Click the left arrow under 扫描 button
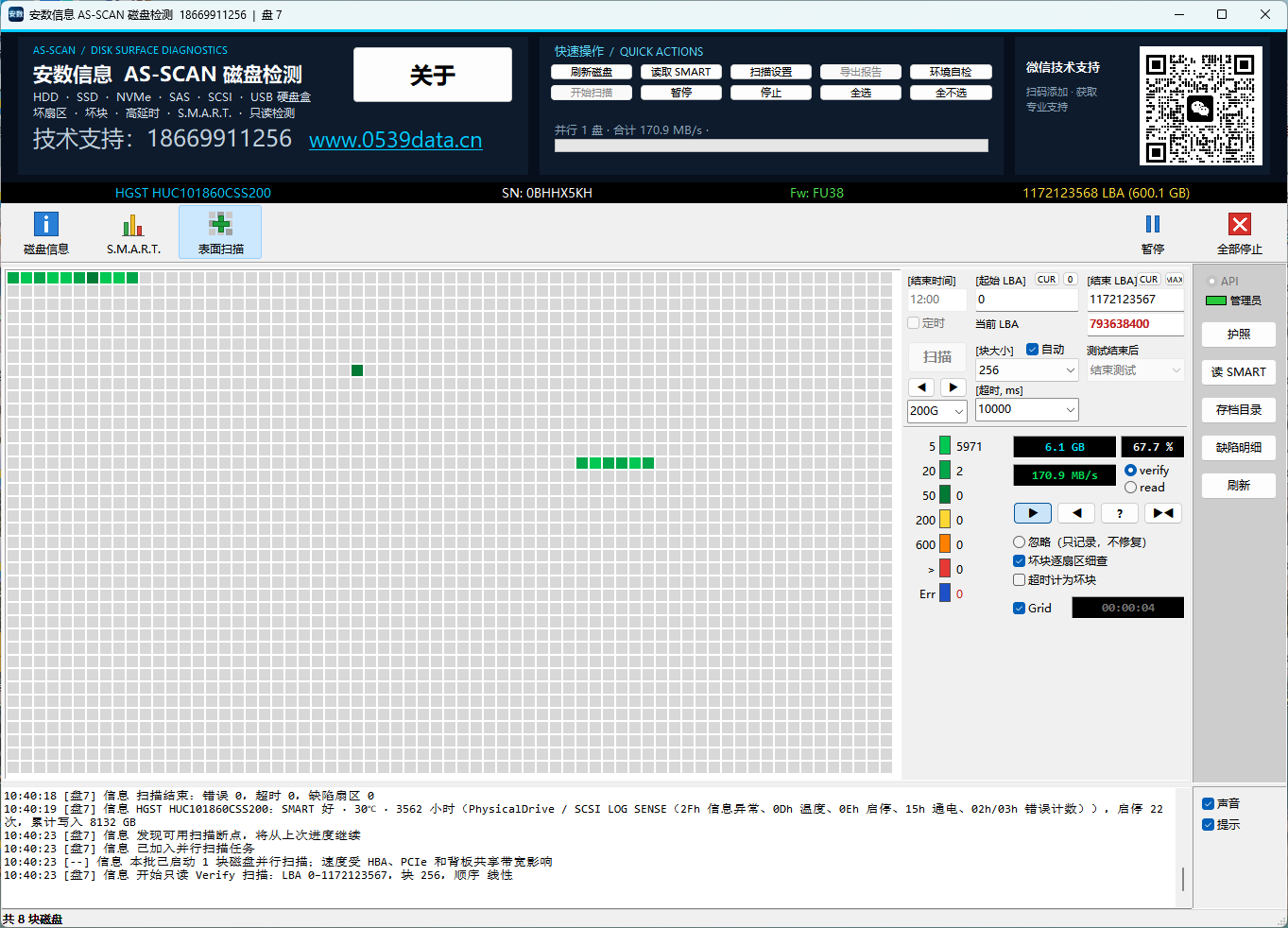Screen dimensions: 1288x928 coord(921,387)
